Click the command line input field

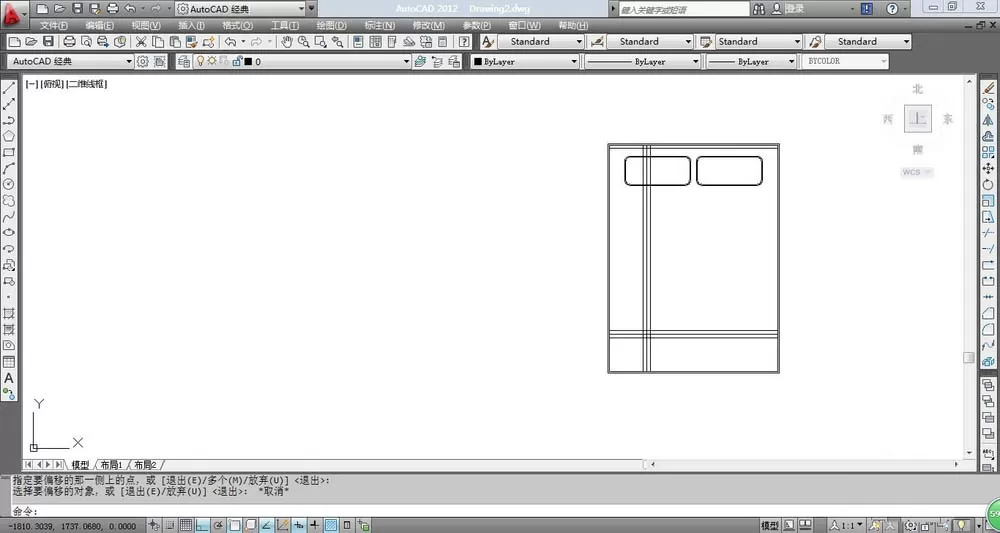click(x=497, y=511)
